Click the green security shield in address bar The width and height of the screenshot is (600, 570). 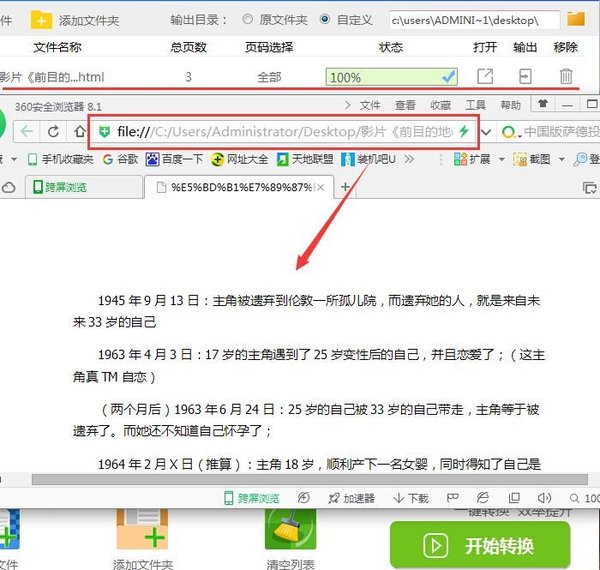tap(104, 132)
